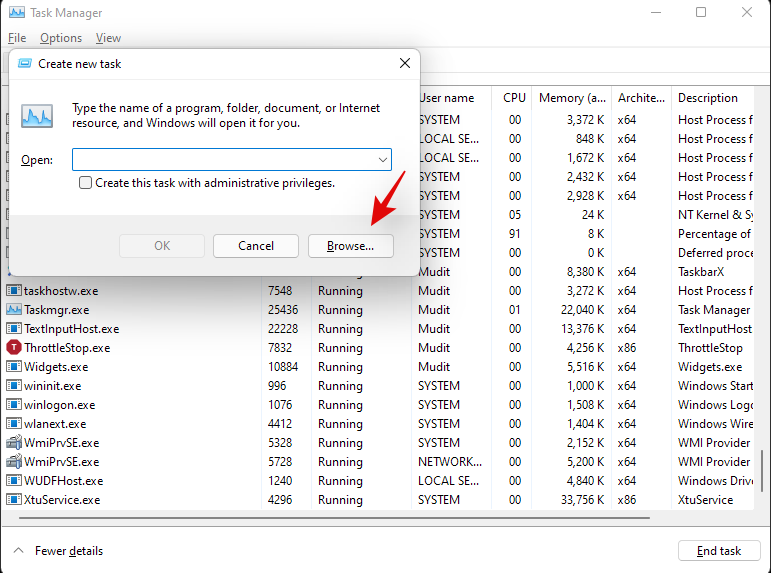Click the WUDFHost.exe process icon
The height and width of the screenshot is (573, 771).
[14, 481]
